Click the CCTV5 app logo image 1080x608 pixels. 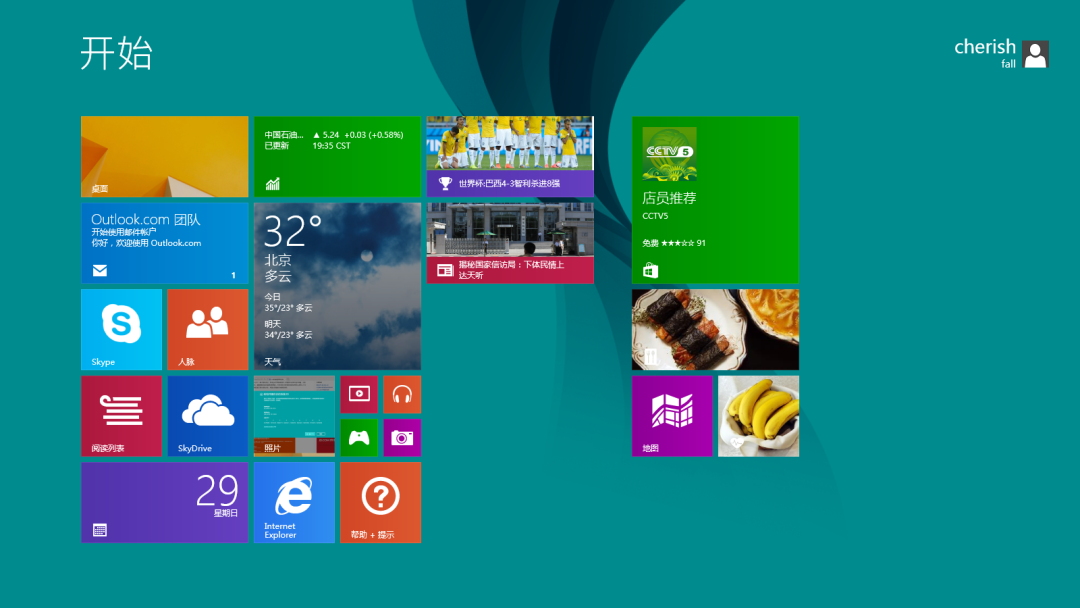pos(669,154)
